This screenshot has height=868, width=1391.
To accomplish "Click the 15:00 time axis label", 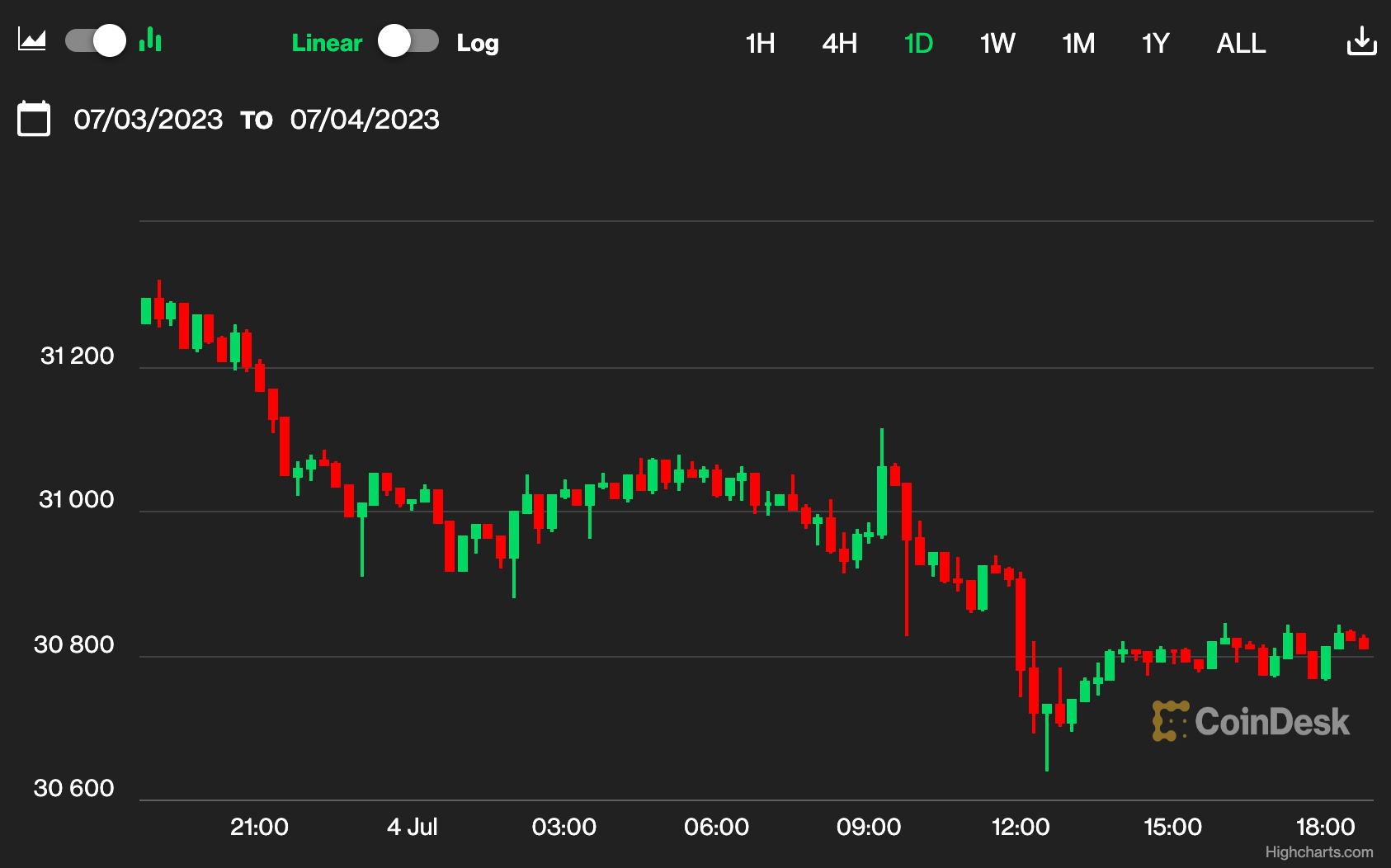I will [1172, 827].
